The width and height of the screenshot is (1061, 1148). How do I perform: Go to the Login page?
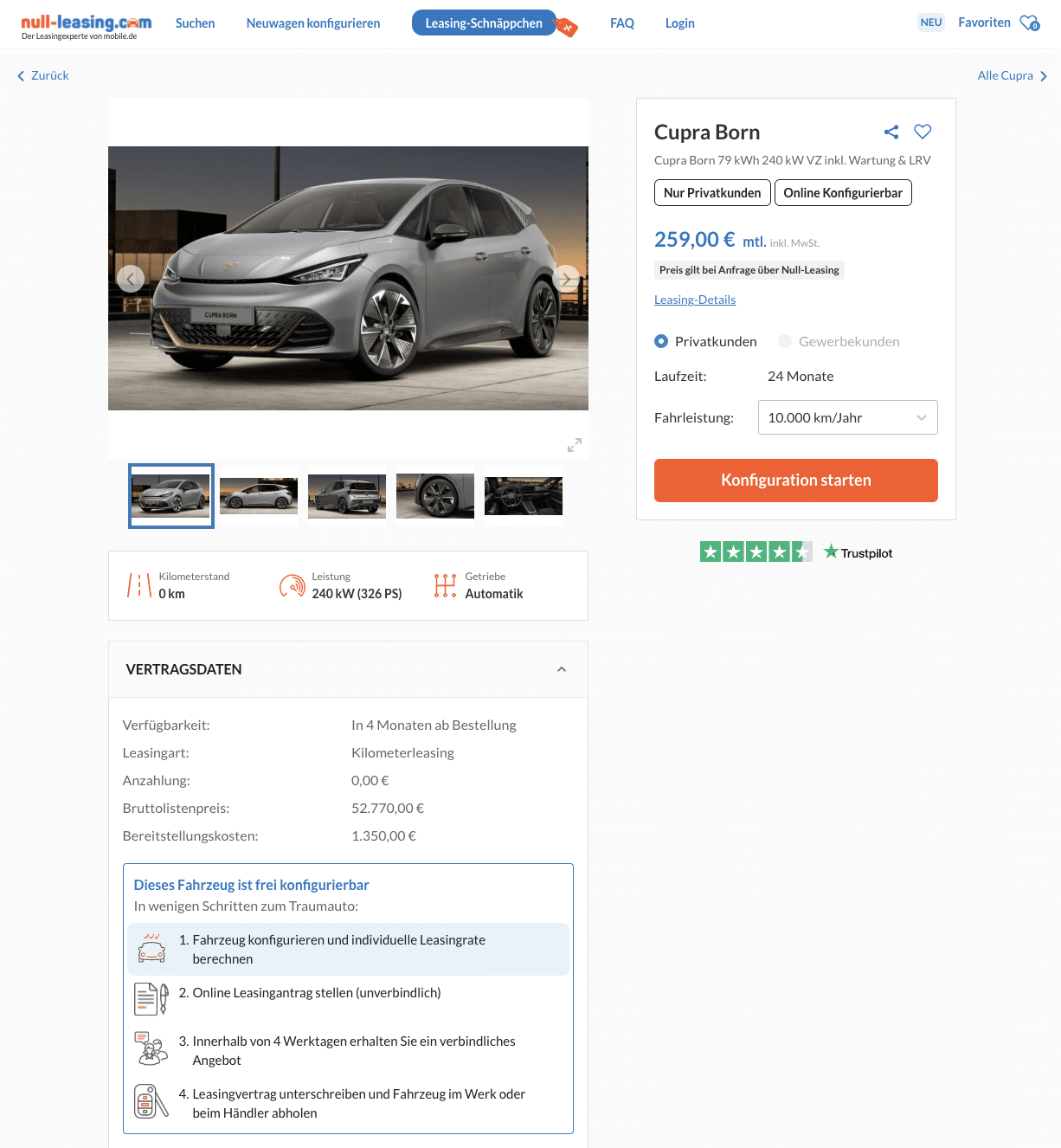(680, 23)
